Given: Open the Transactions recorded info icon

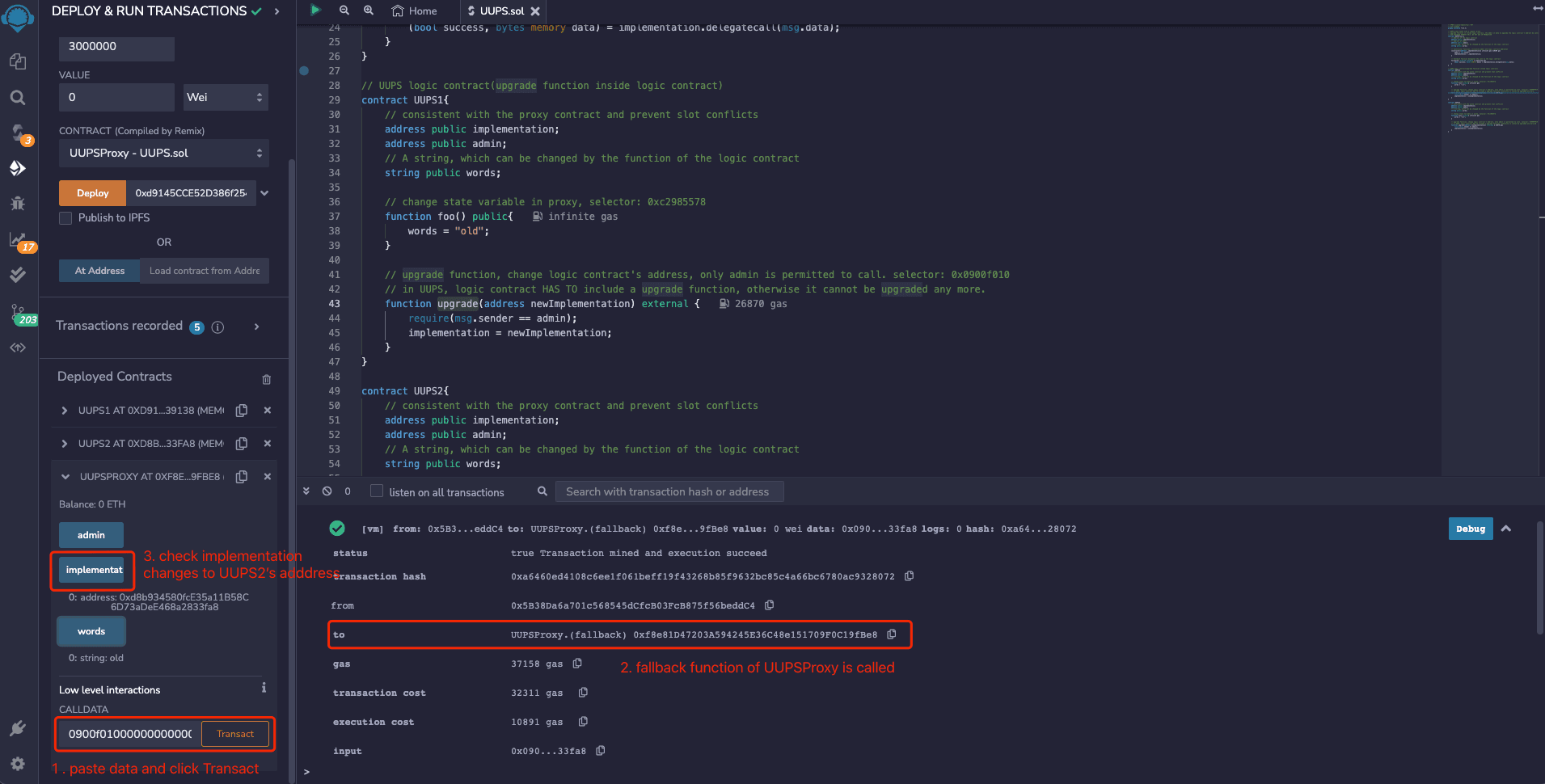Looking at the screenshot, I should 217,327.
